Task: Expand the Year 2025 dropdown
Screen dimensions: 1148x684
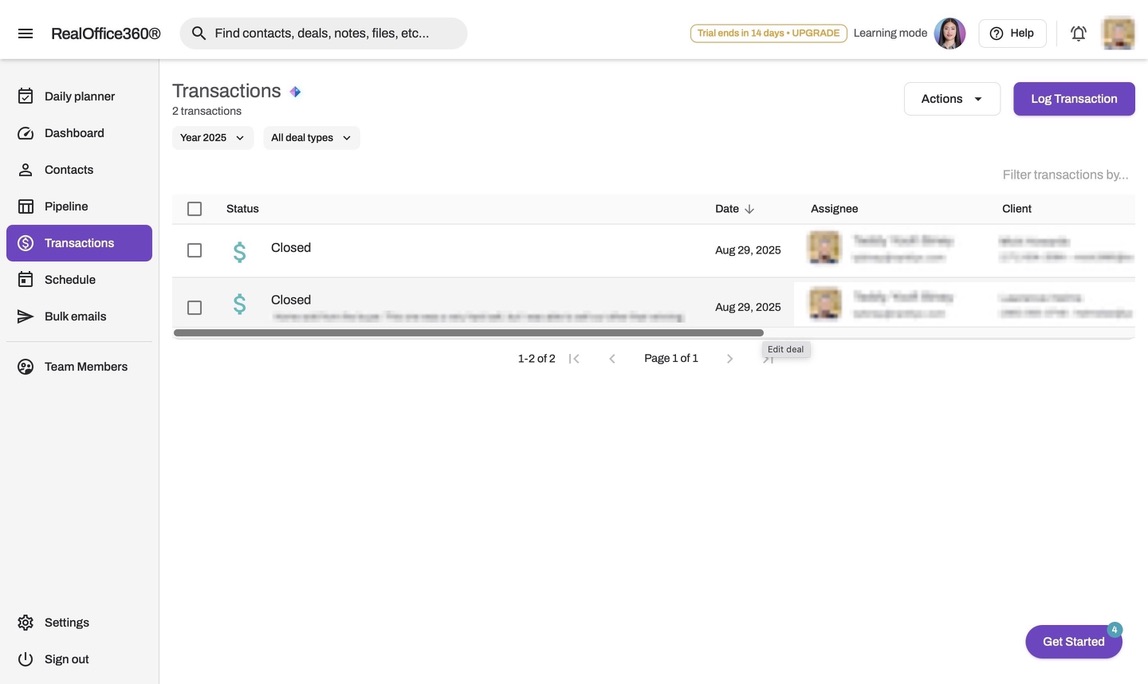Action: pos(212,138)
